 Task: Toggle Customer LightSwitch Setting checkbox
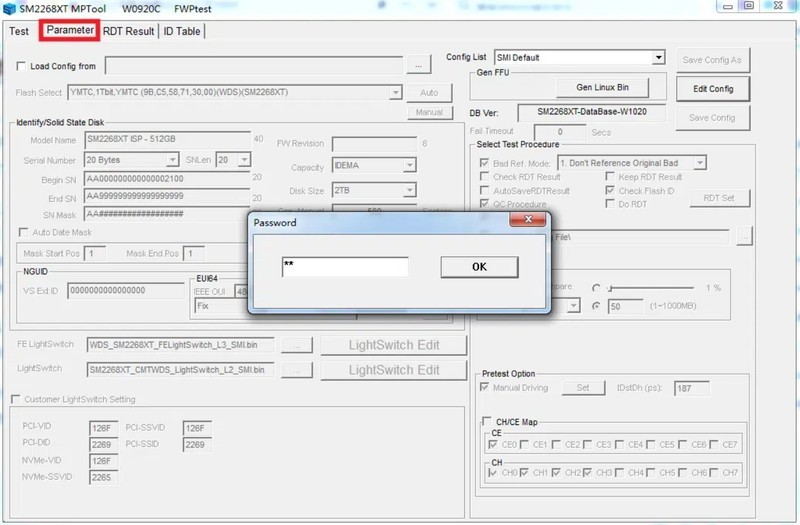(x=16, y=399)
